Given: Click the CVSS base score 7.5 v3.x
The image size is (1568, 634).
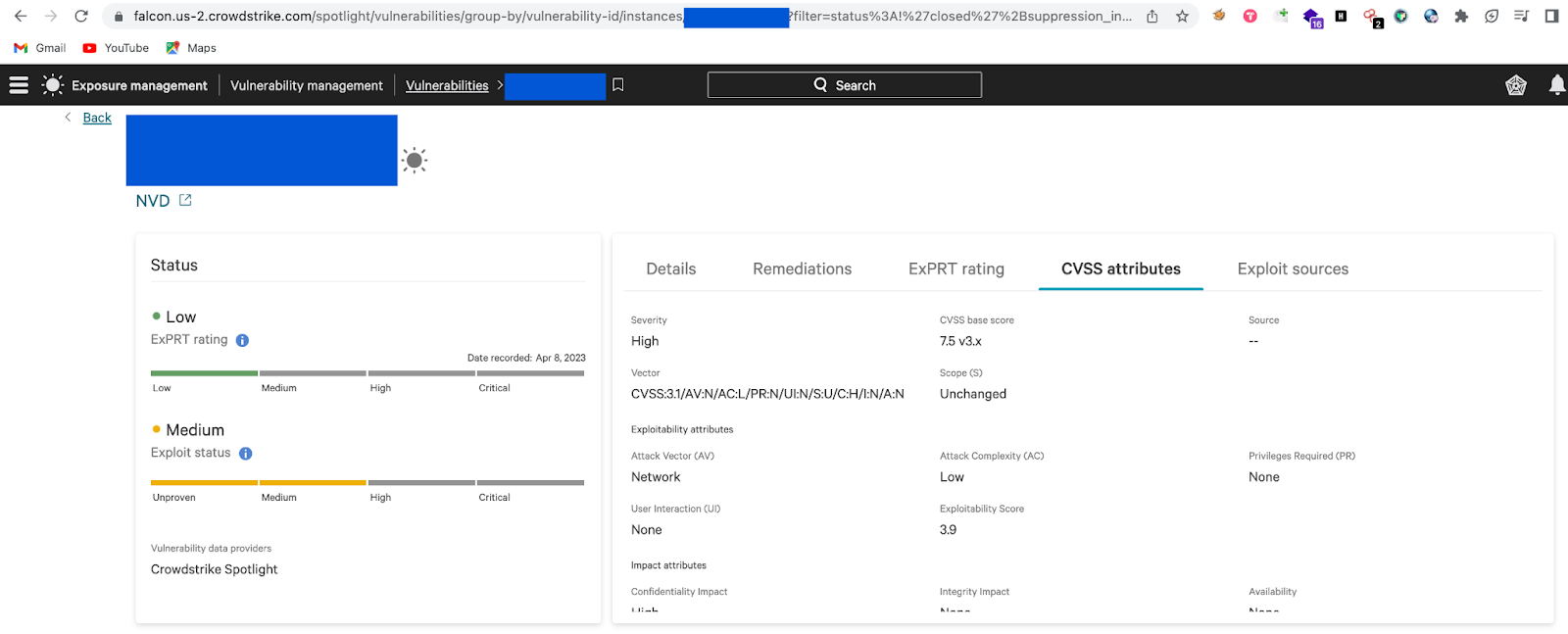Looking at the screenshot, I should (960, 341).
